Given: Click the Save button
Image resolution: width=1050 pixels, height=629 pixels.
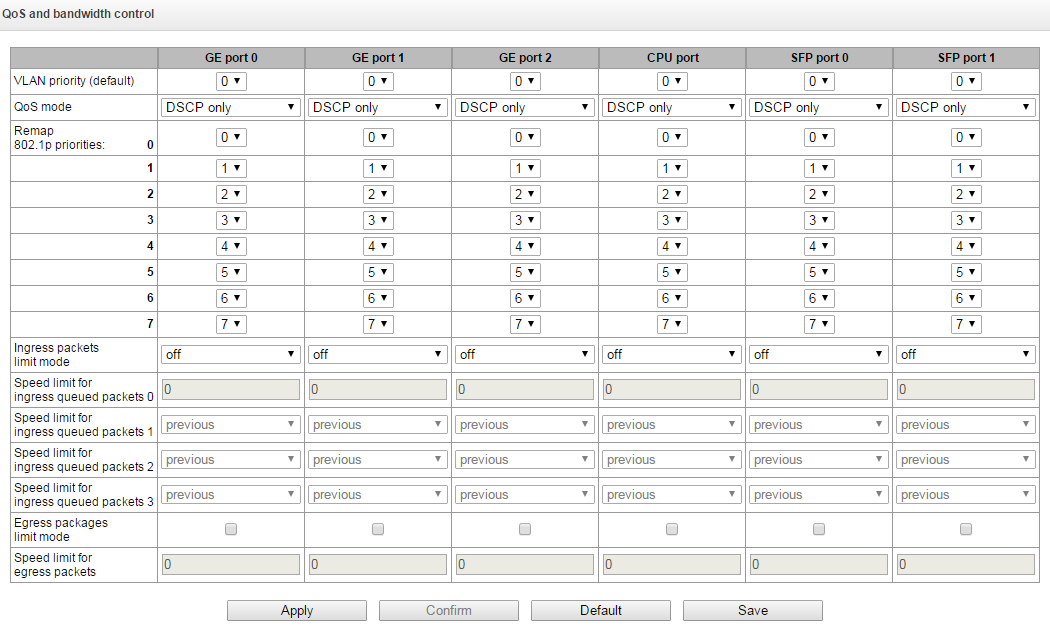Looking at the screenshot, I should pos(753,610).
